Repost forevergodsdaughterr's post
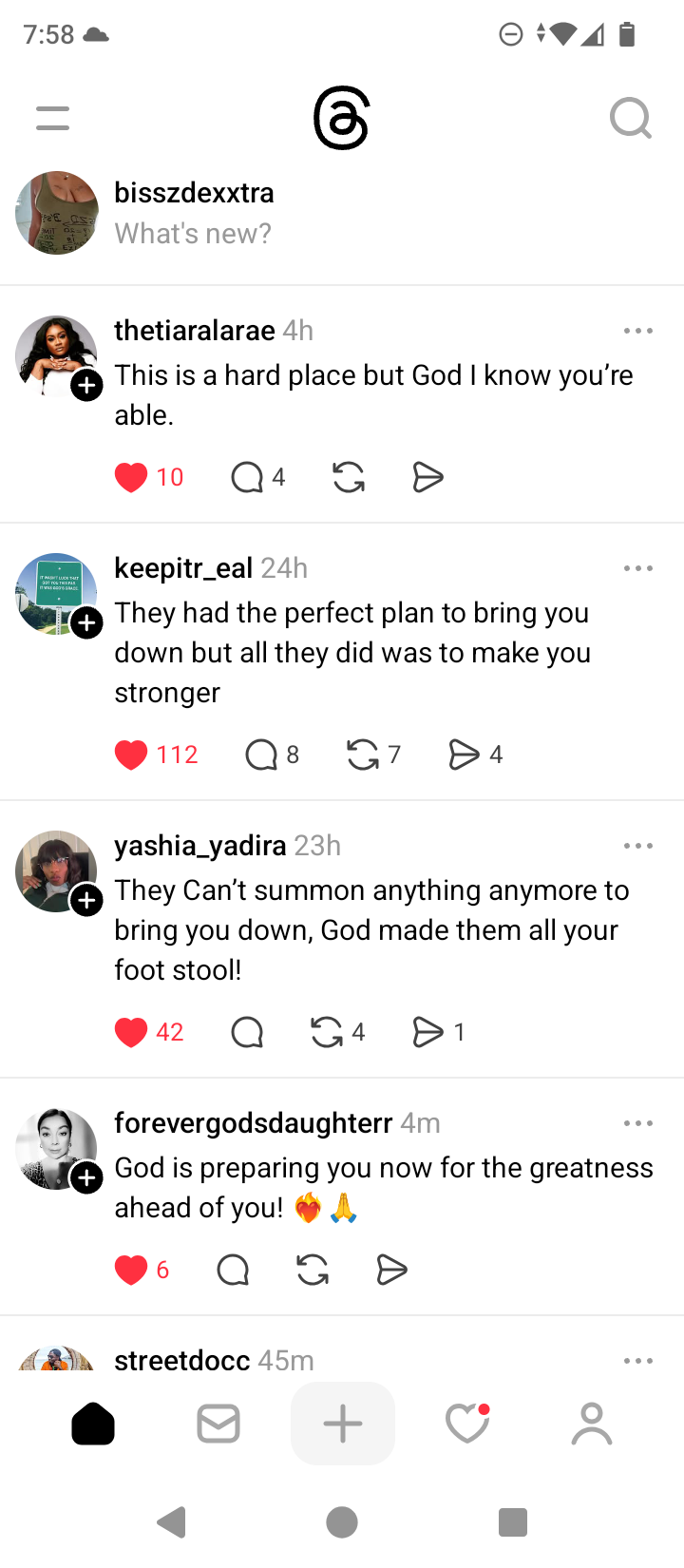Image resolution: width=684 pixels, height=1568 pixels. (313, 1270)
